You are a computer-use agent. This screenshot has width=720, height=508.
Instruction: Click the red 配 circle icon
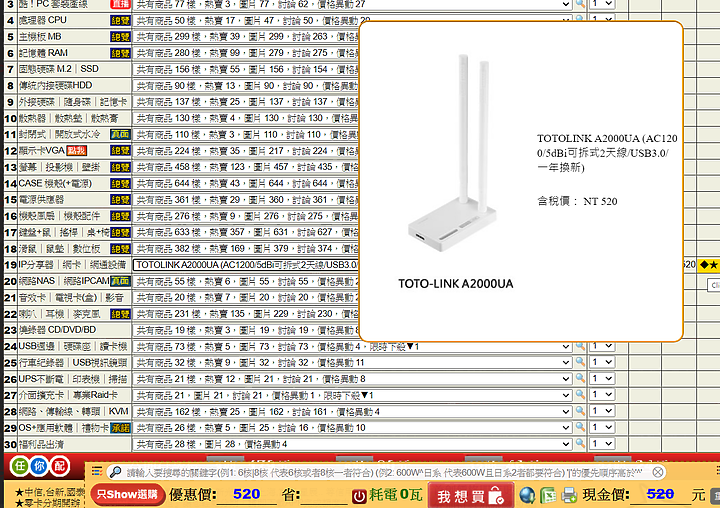pos(60,466)
